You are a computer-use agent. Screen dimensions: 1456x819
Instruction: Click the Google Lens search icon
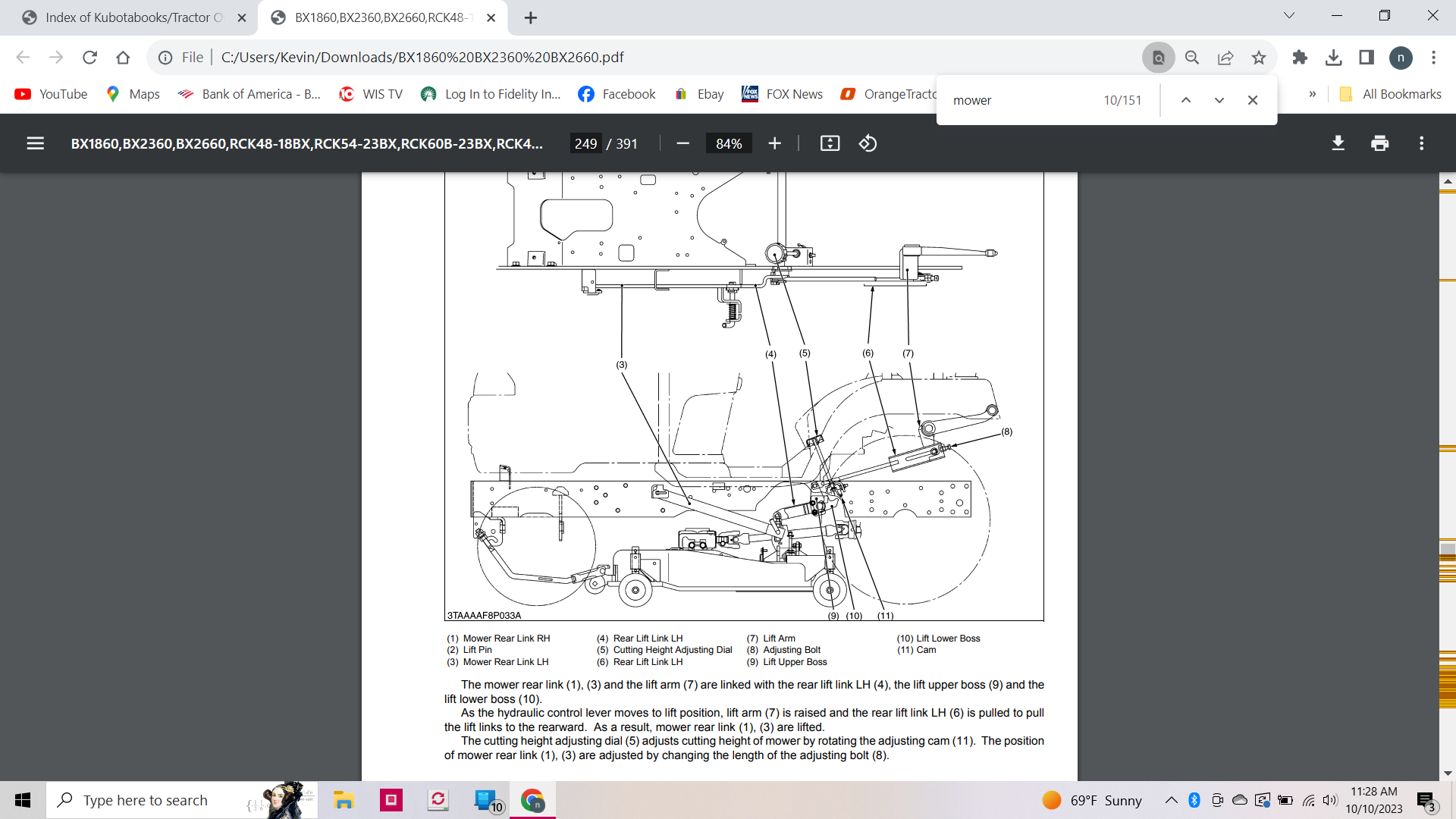coord(1158,57)
